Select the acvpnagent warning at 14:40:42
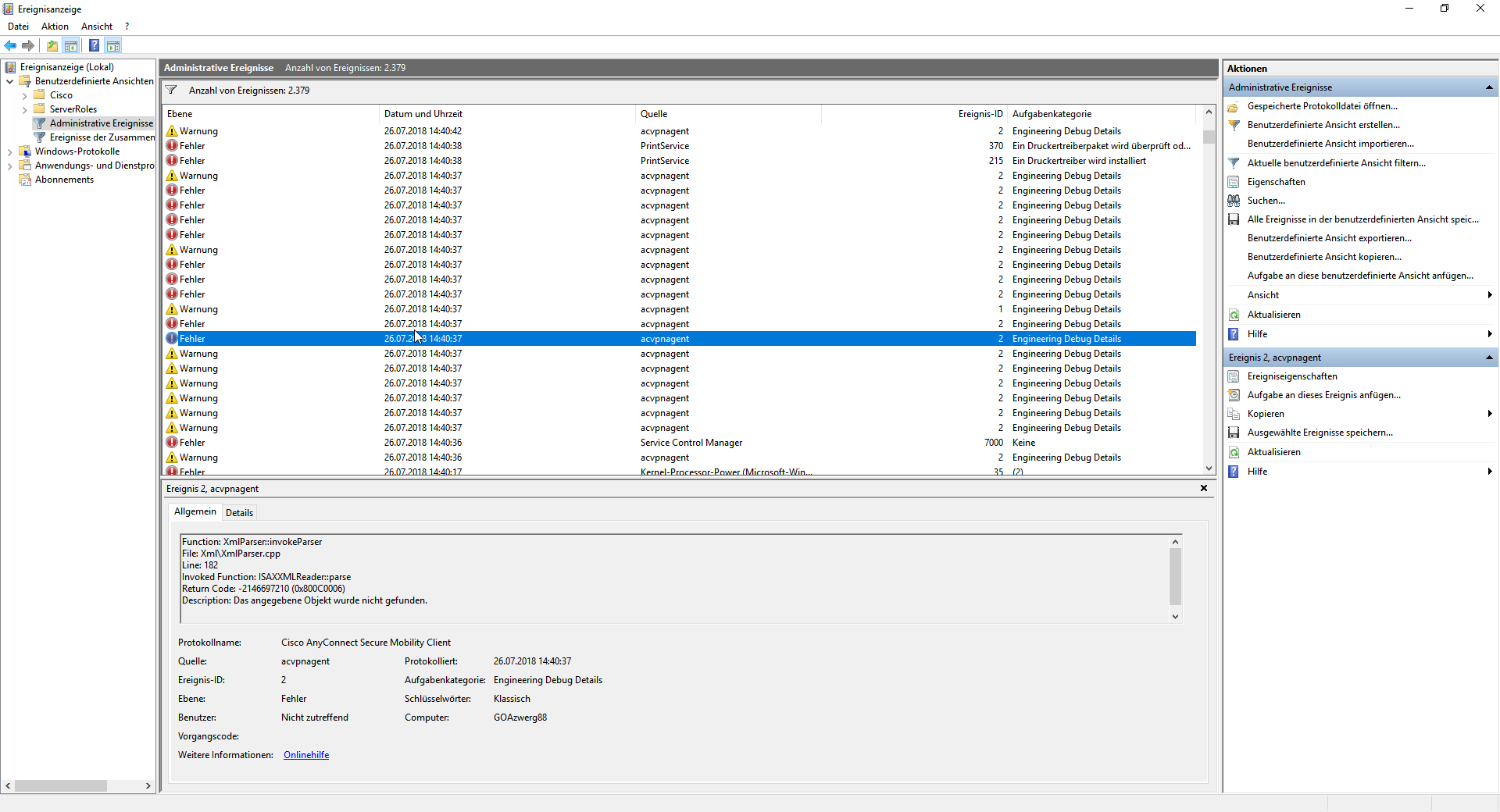The height and width of the screenshot is (812, 1500). coord(680,131)
